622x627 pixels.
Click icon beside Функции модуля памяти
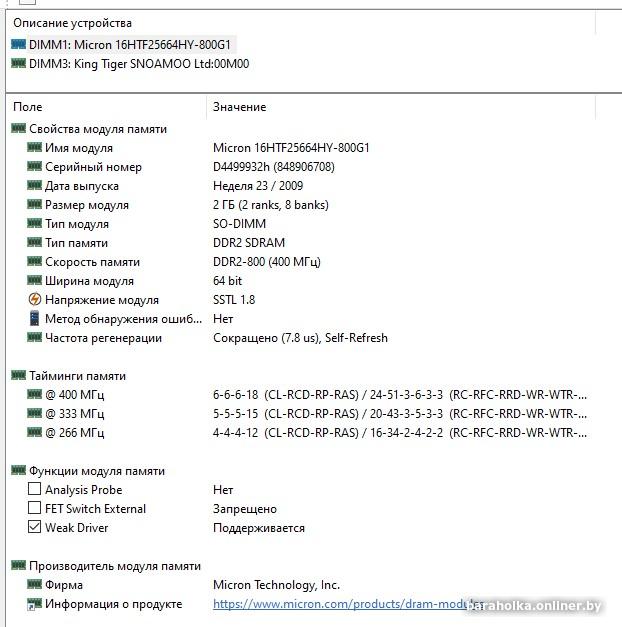click(x=18, y=470)
